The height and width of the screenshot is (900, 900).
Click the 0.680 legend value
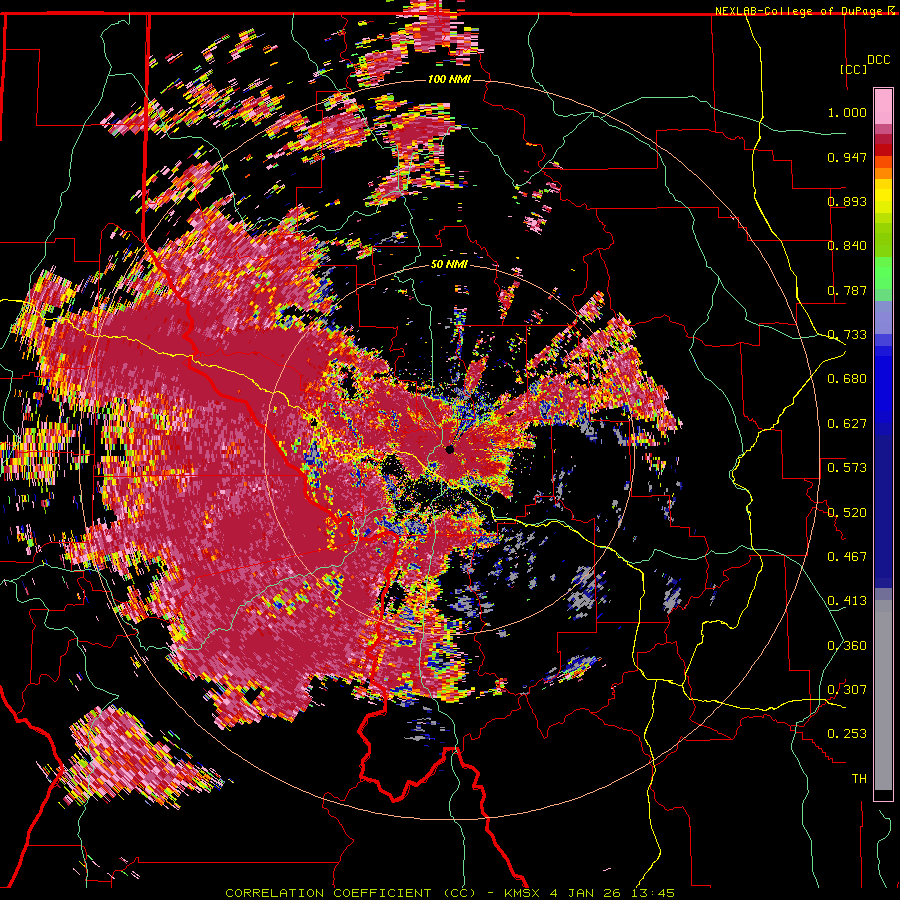[847, 379]
